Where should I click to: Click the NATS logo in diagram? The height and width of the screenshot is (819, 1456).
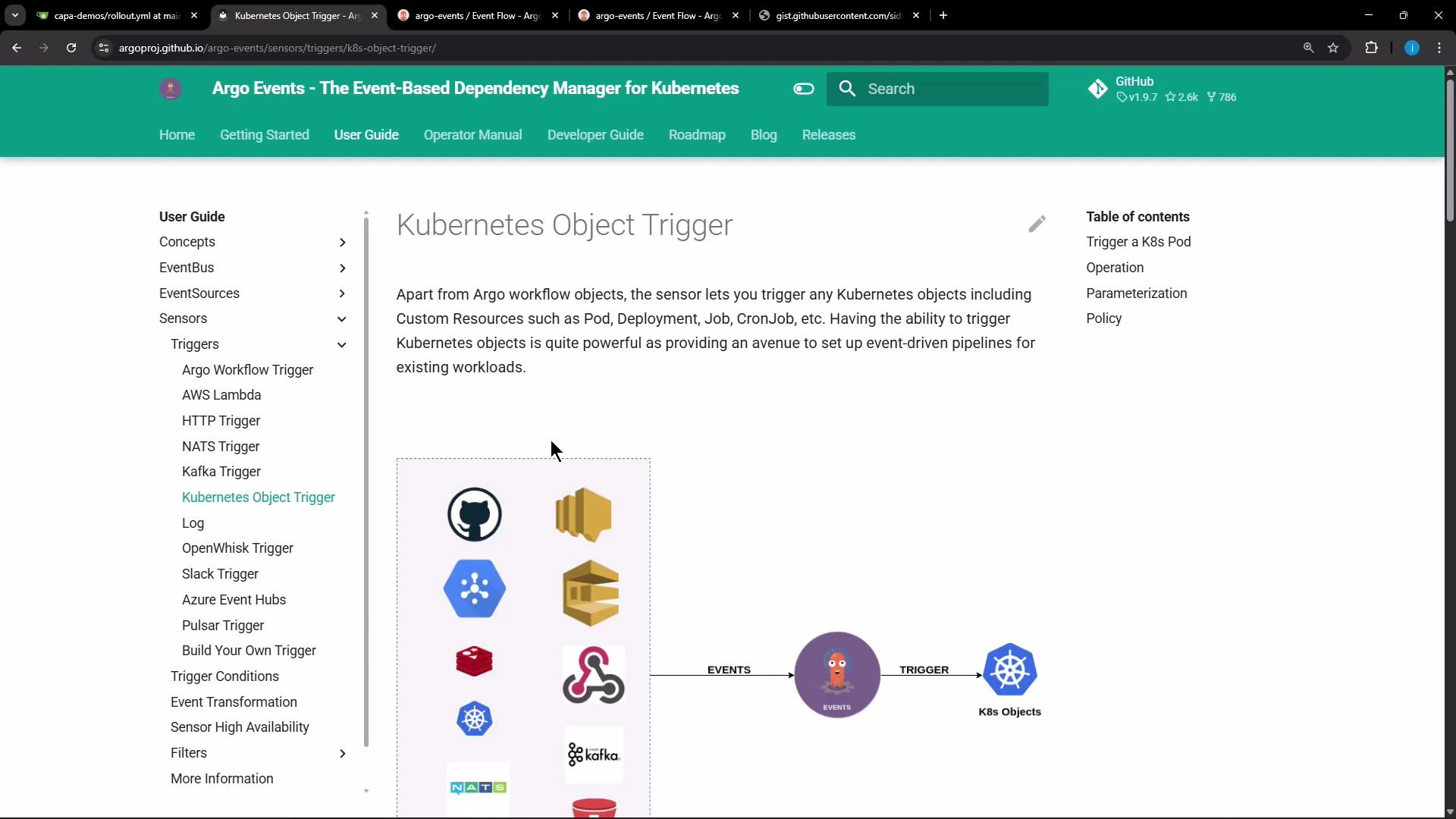point(478,788)
